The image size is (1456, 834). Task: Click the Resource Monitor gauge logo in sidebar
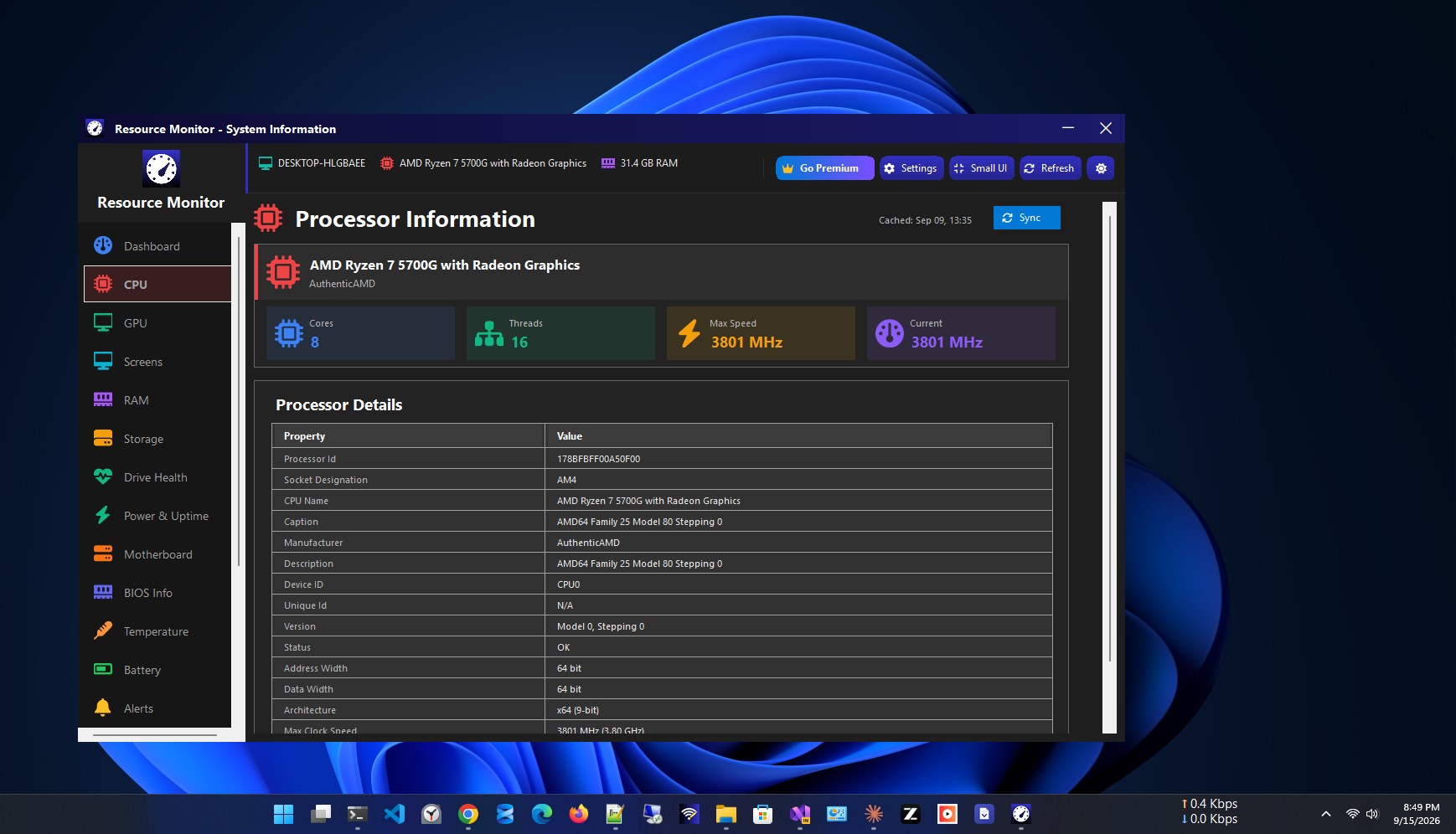[x=161, y=169]
